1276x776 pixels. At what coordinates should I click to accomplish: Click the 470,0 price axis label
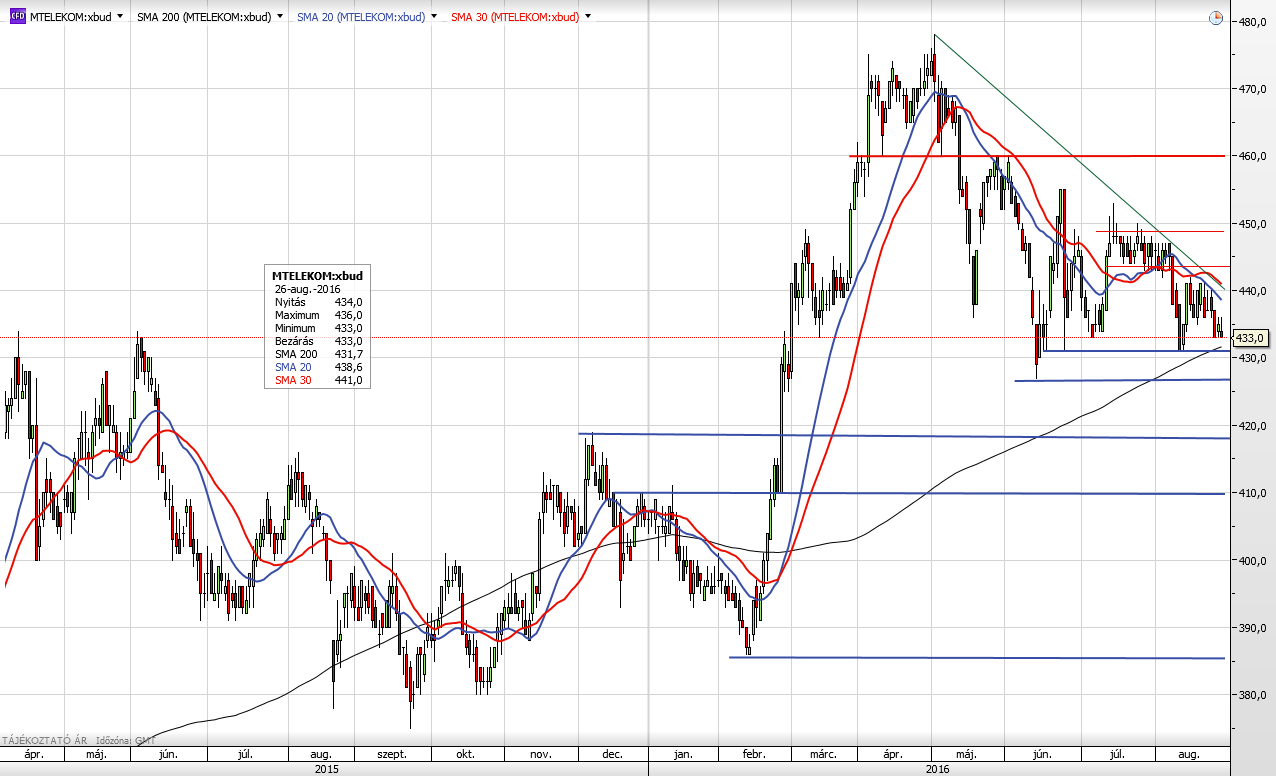point(1253,89)
